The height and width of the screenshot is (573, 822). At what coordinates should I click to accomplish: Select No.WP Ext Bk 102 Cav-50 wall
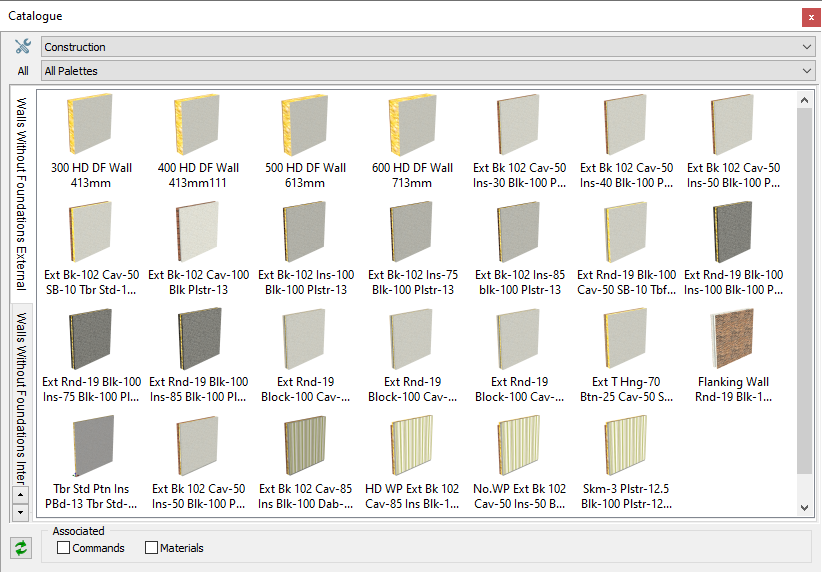pyautogui.click(x=519, y=462)
